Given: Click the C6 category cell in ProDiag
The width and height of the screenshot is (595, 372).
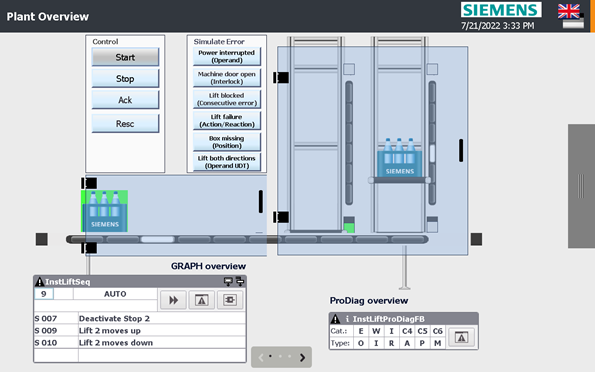Looking at the screenshot, I should click(438, 331).
